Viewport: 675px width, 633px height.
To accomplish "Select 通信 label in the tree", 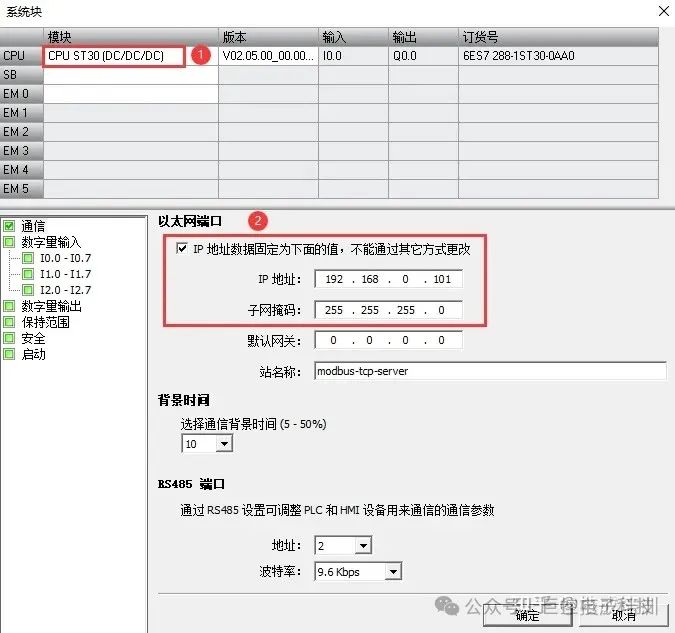I will 33,226.
